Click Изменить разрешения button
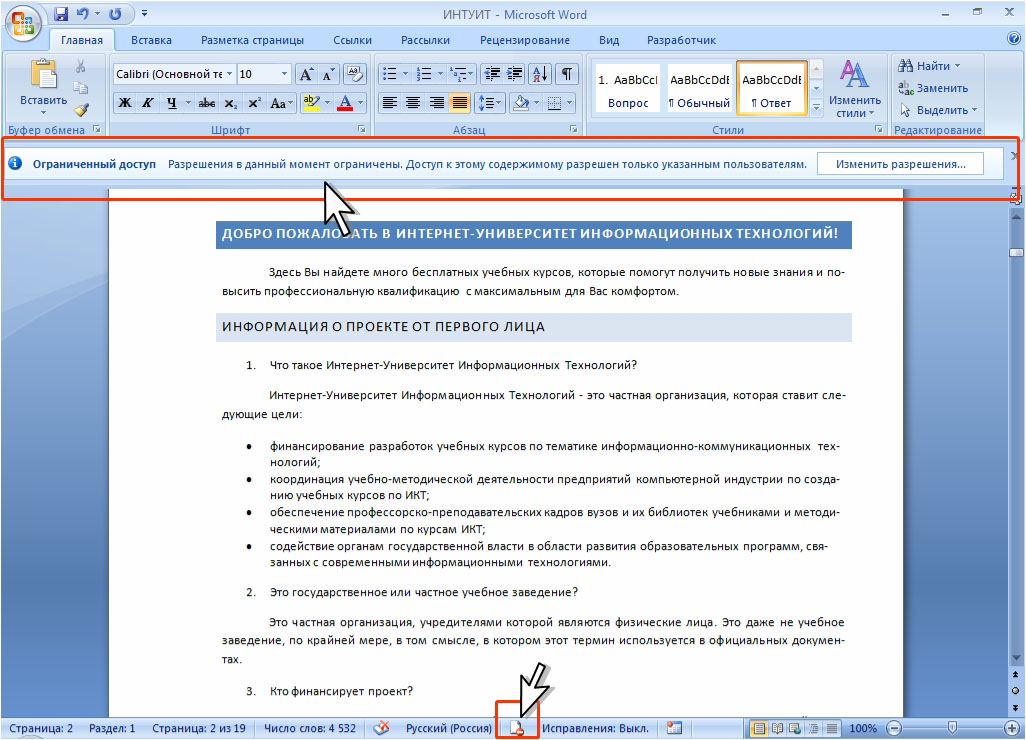Image resolution: width=1026 pixels, height=740 pixels. pyautogui.click(x=900, y=164)
